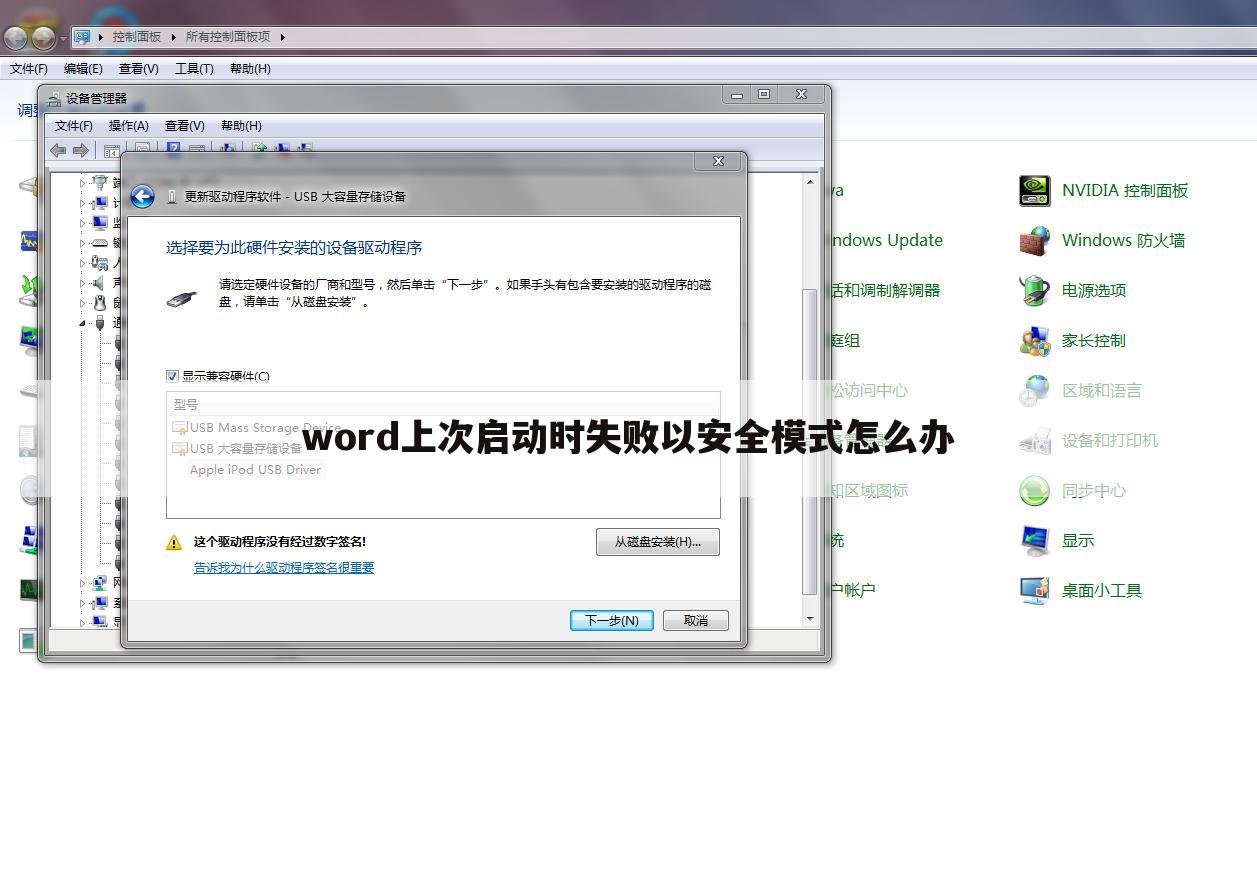Open 家长控制 text link

[1094, 340]
